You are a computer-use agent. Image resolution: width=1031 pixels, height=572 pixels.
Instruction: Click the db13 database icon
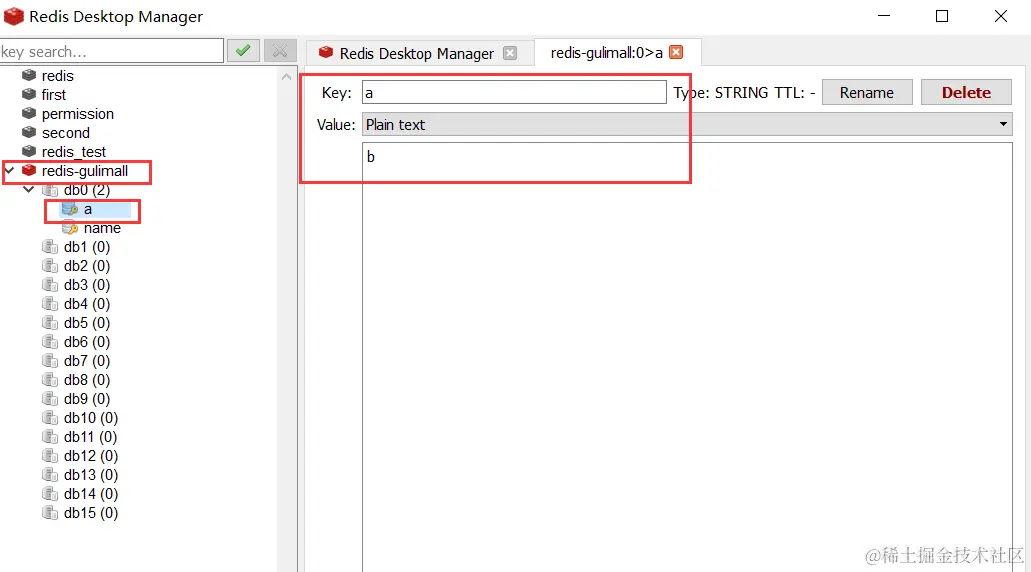point(50,475)
